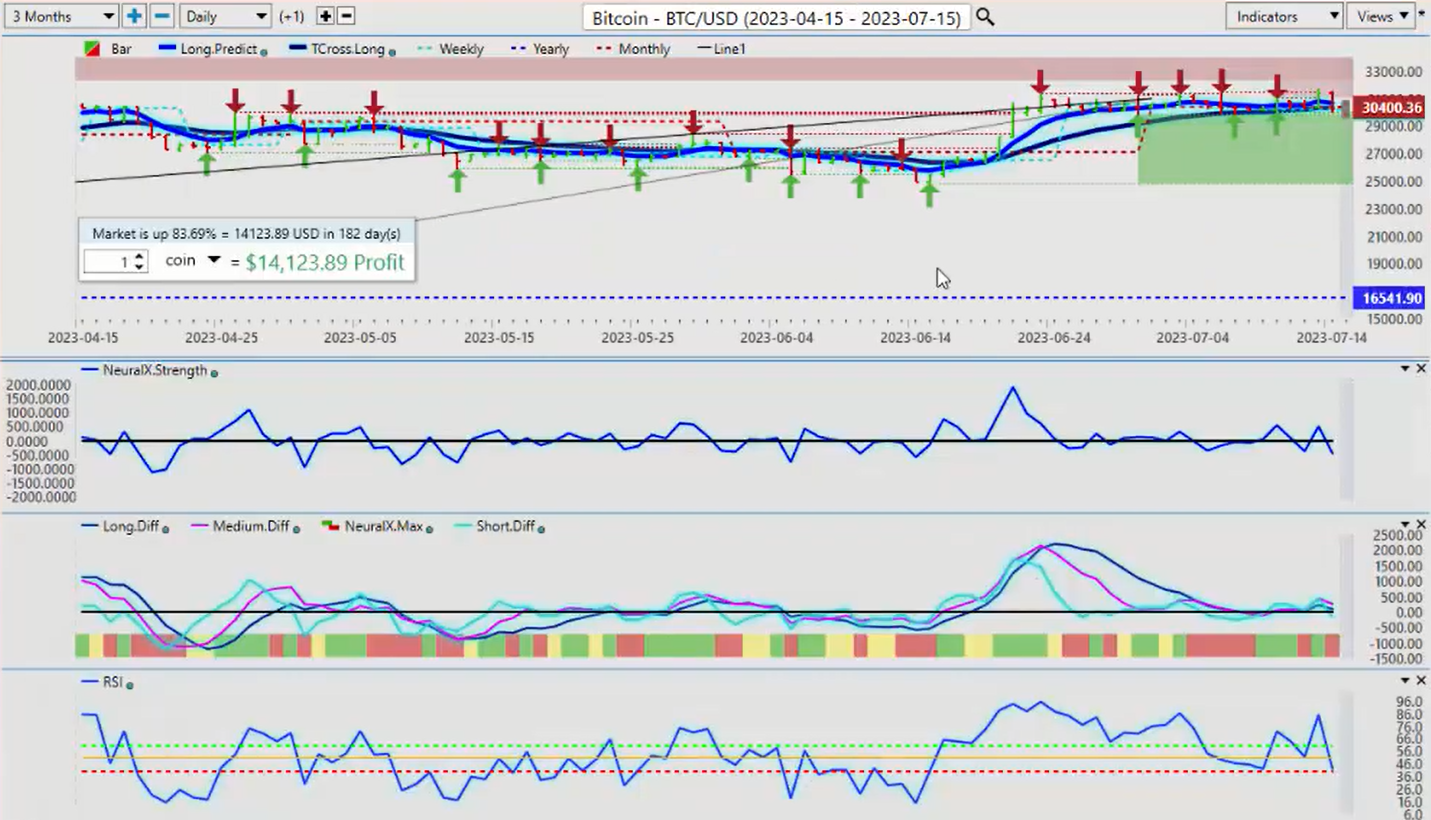The image size is (1431, 820).
Task: Click the settings dot next to Long.Predict
Action: pyautogui.click(x=263, y=50)
